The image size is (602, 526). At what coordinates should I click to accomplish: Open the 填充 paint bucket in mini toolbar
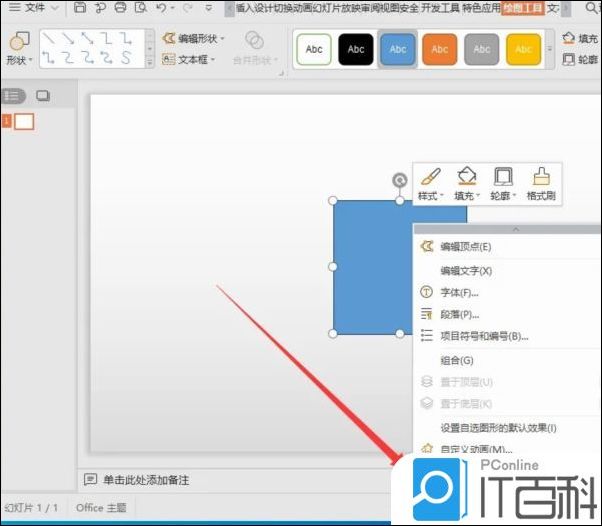tap(467, 184)
